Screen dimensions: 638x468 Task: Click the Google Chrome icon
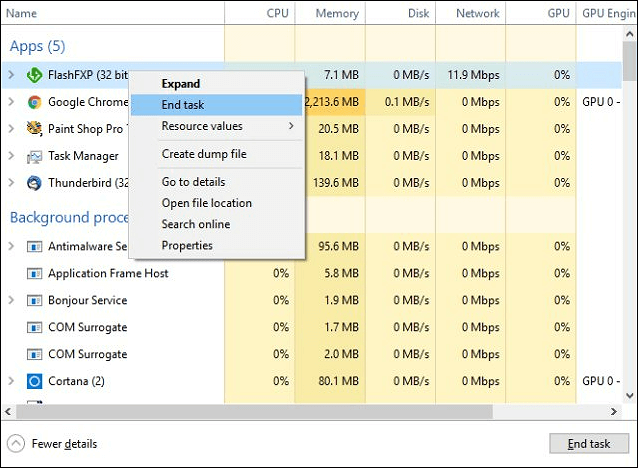point(34,102)
